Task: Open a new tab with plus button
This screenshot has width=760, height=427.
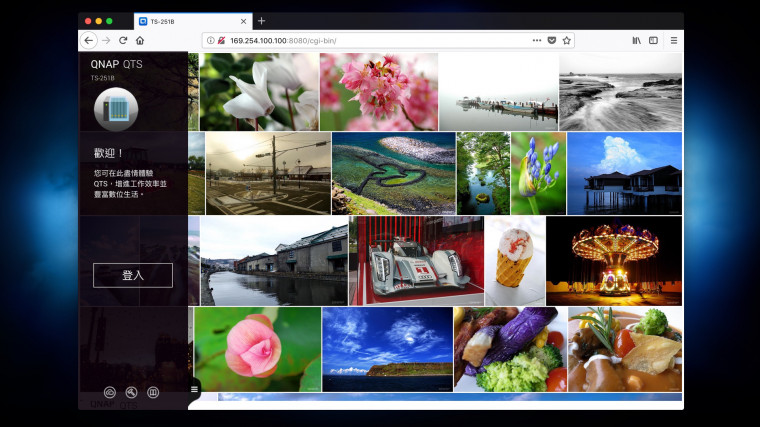Action: pos(262,20)
